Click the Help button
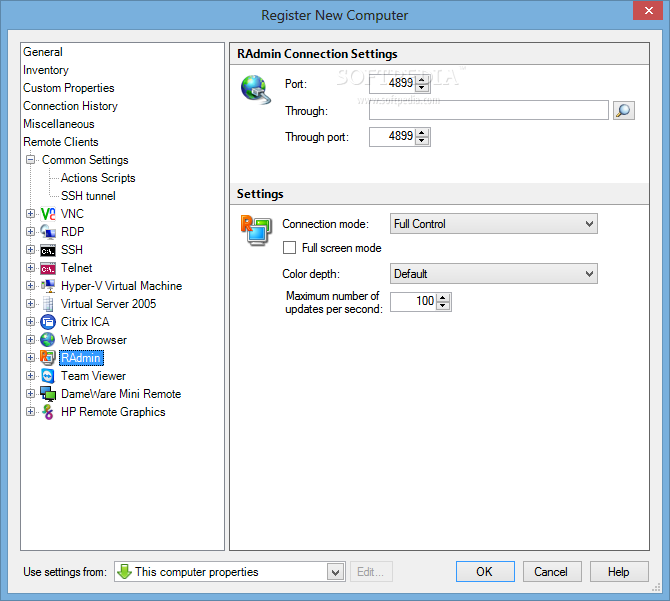 point(619,572)
